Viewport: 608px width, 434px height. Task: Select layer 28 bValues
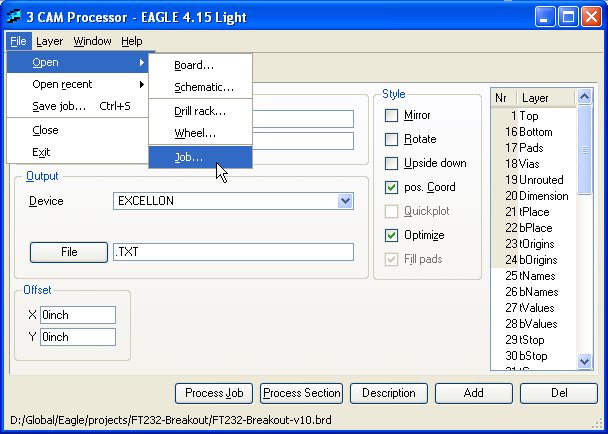(x=534, y=324)
